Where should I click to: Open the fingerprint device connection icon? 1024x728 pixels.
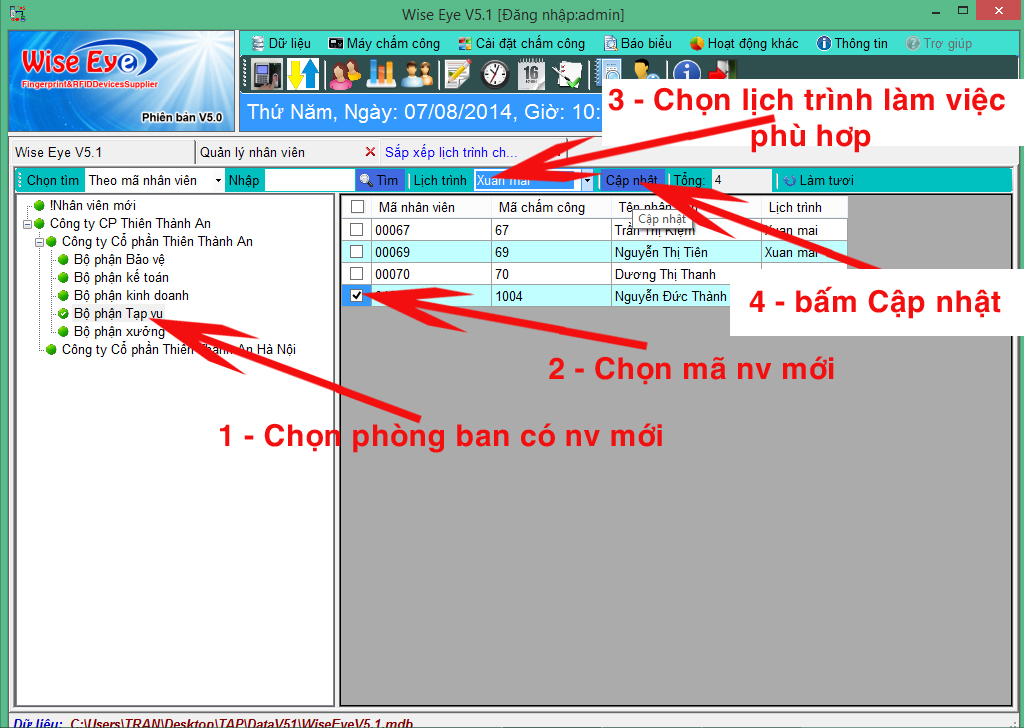(x=267, y=74)
